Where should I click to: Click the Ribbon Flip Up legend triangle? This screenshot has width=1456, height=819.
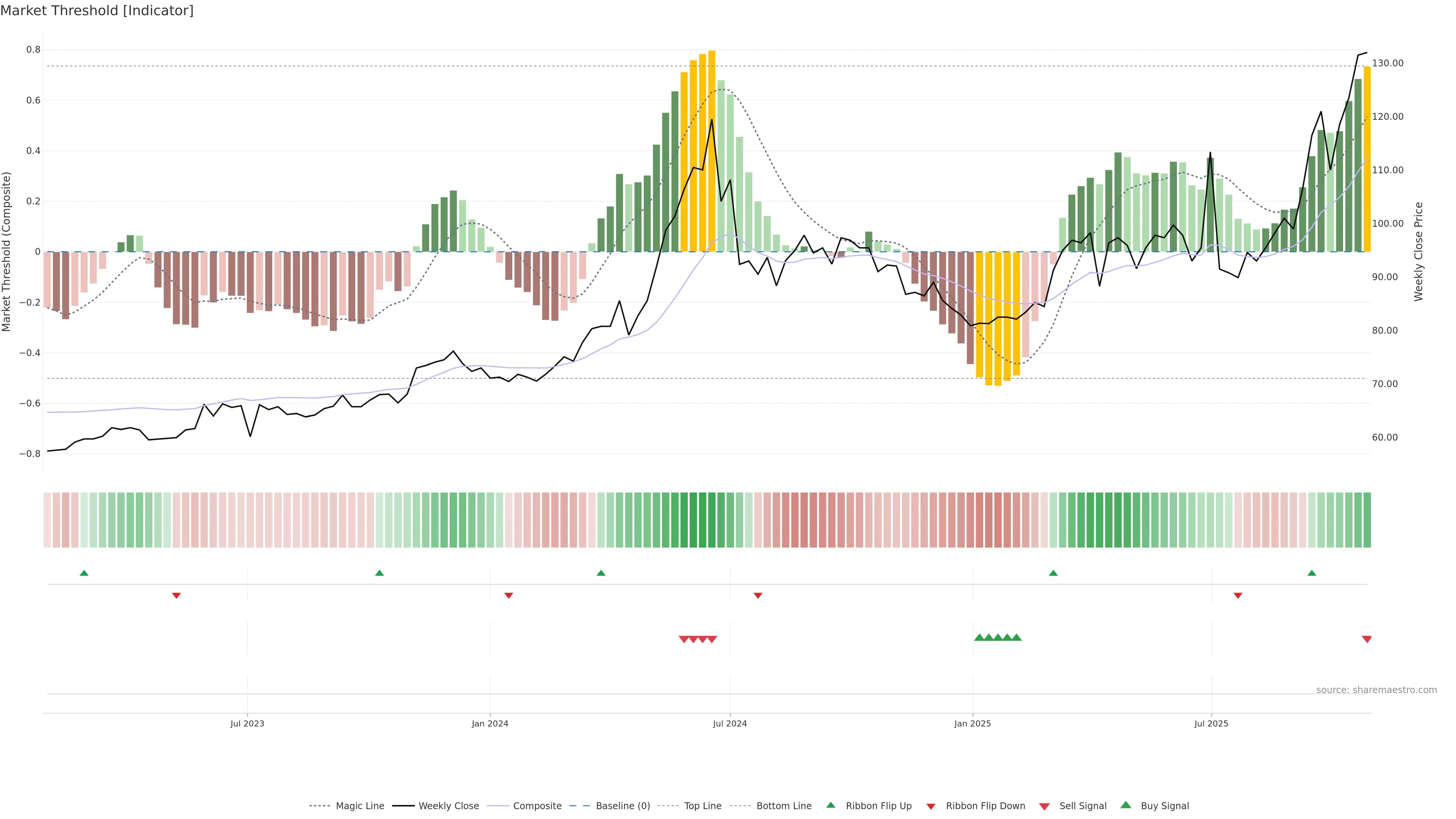click(x=830, y=805)
